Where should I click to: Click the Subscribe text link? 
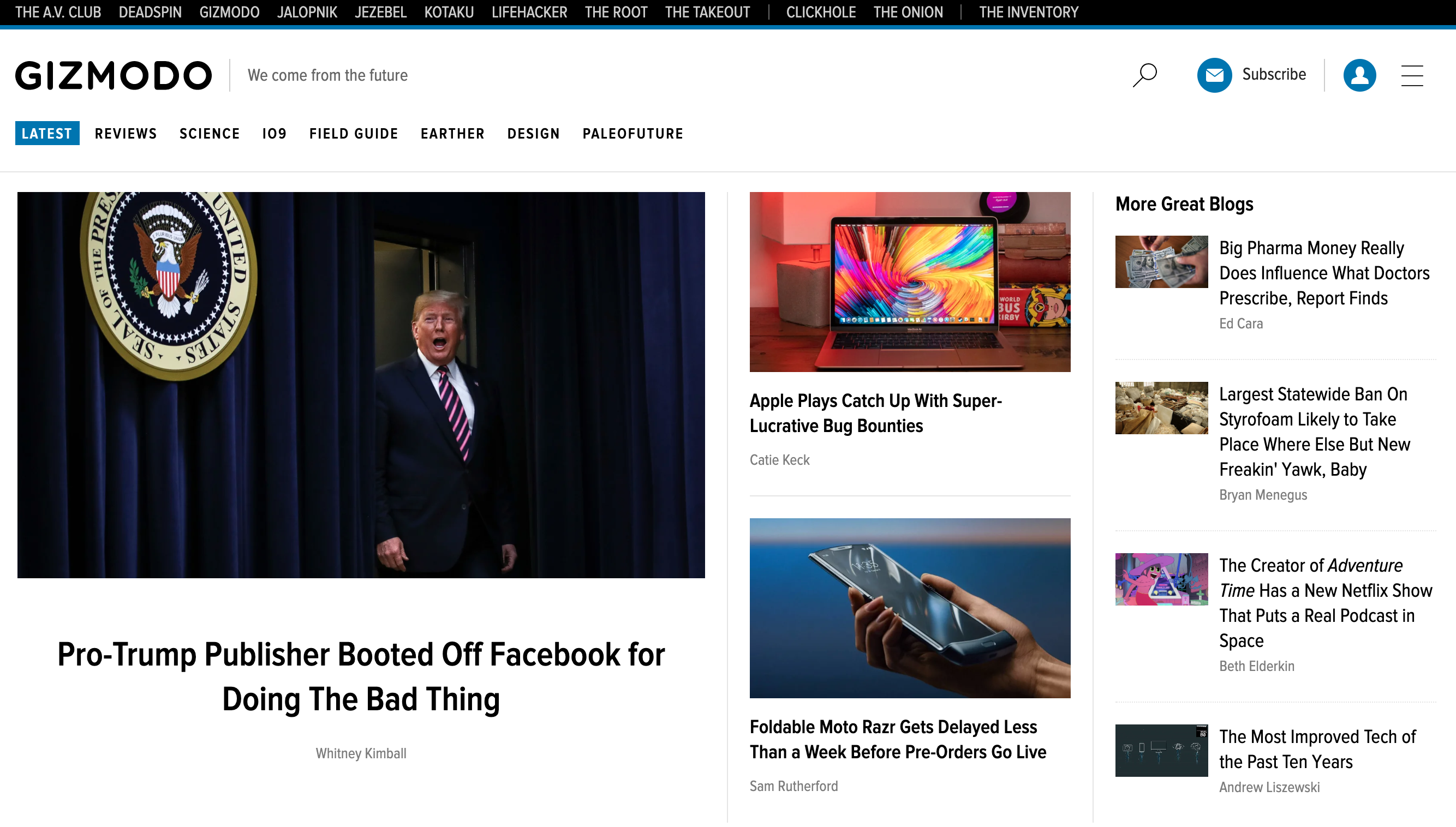(1274, 74)
